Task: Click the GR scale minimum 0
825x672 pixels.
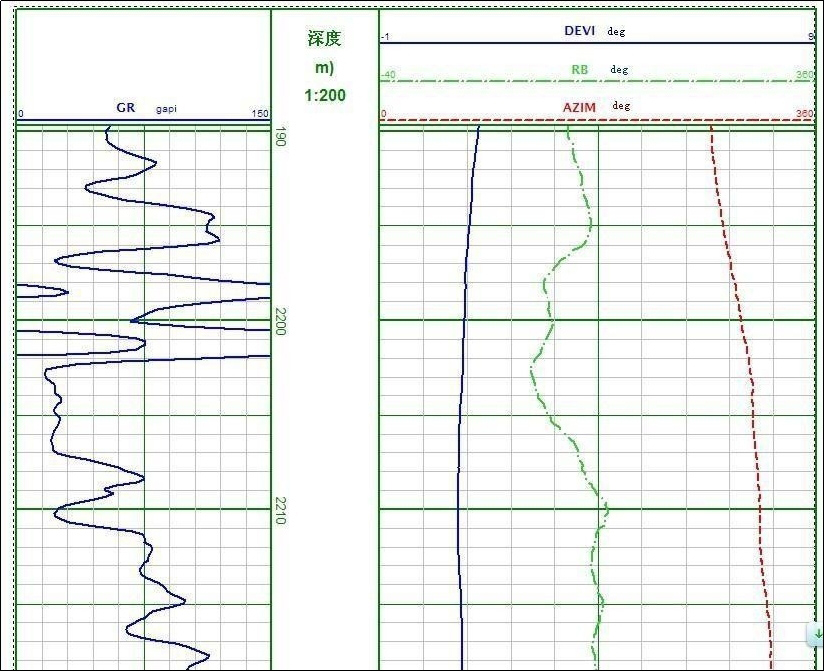Action: [x=21, y=114]
